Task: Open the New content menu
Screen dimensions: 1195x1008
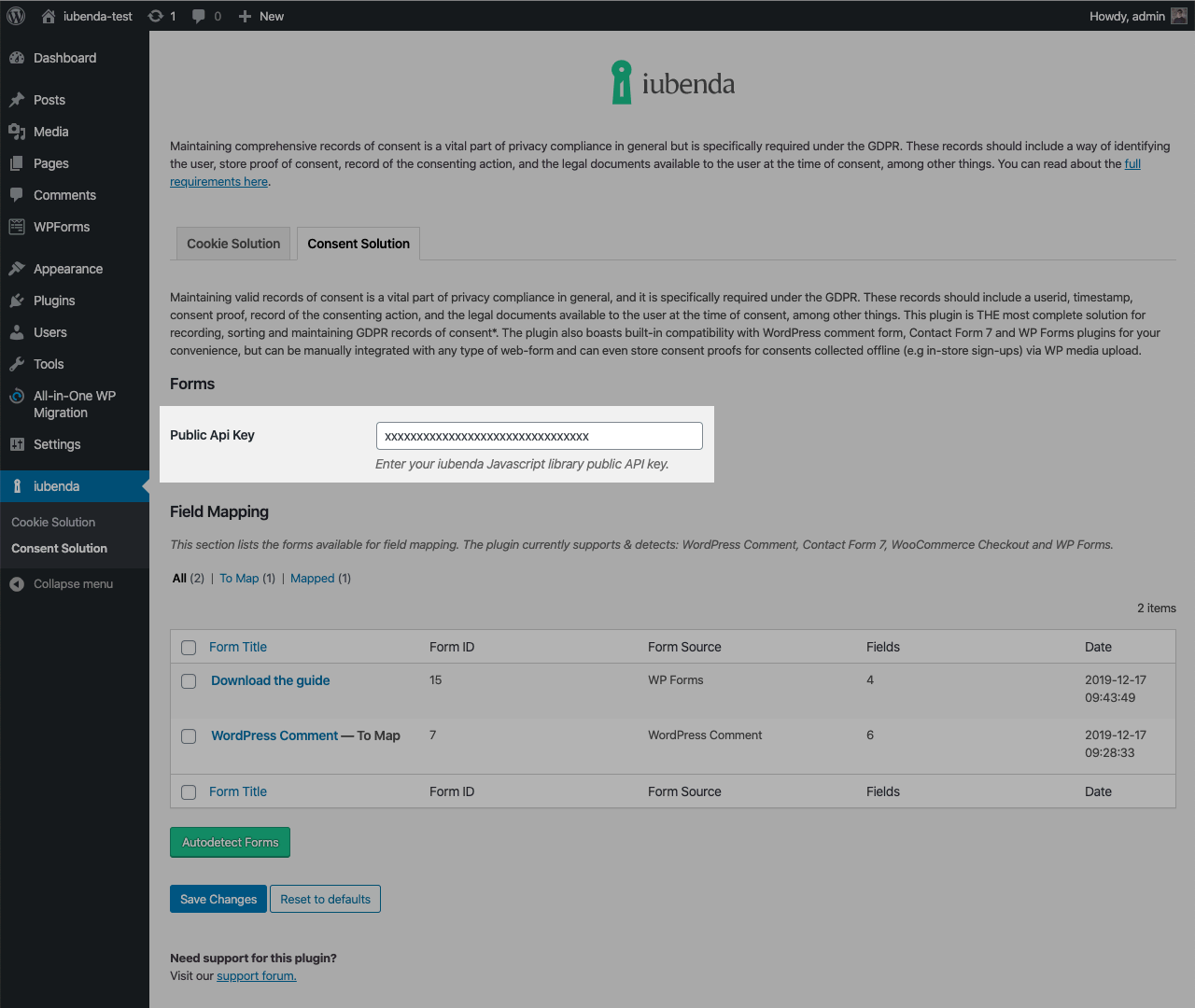Action: pos(261,16)
